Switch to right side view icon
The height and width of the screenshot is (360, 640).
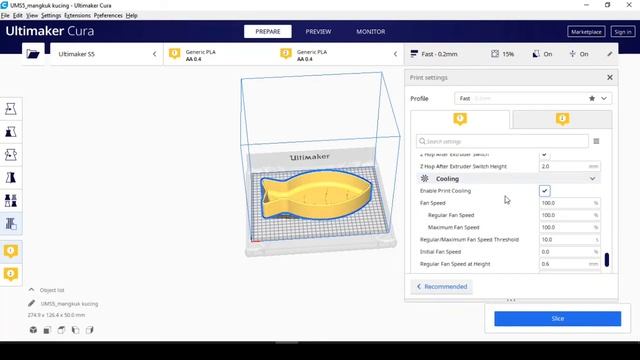pos(89,330)
